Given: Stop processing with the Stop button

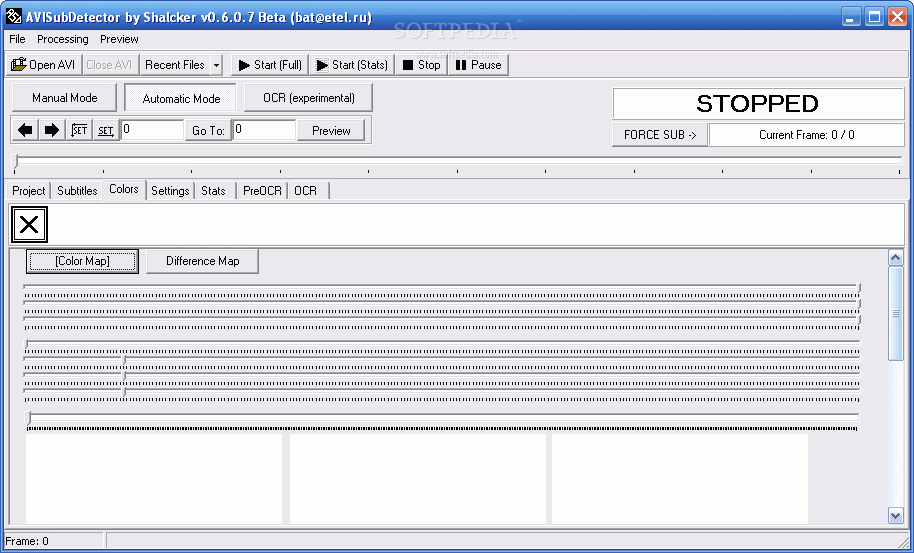Looking at the screenshot, I should (421, 65).
